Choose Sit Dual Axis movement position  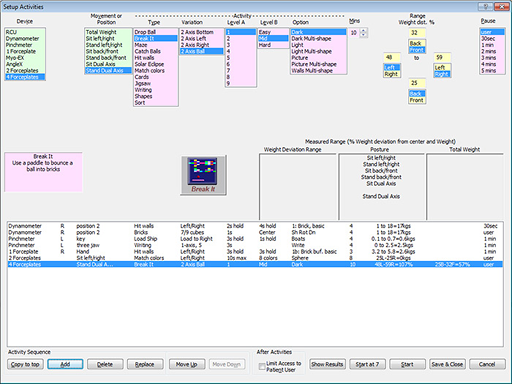[100, 64]
